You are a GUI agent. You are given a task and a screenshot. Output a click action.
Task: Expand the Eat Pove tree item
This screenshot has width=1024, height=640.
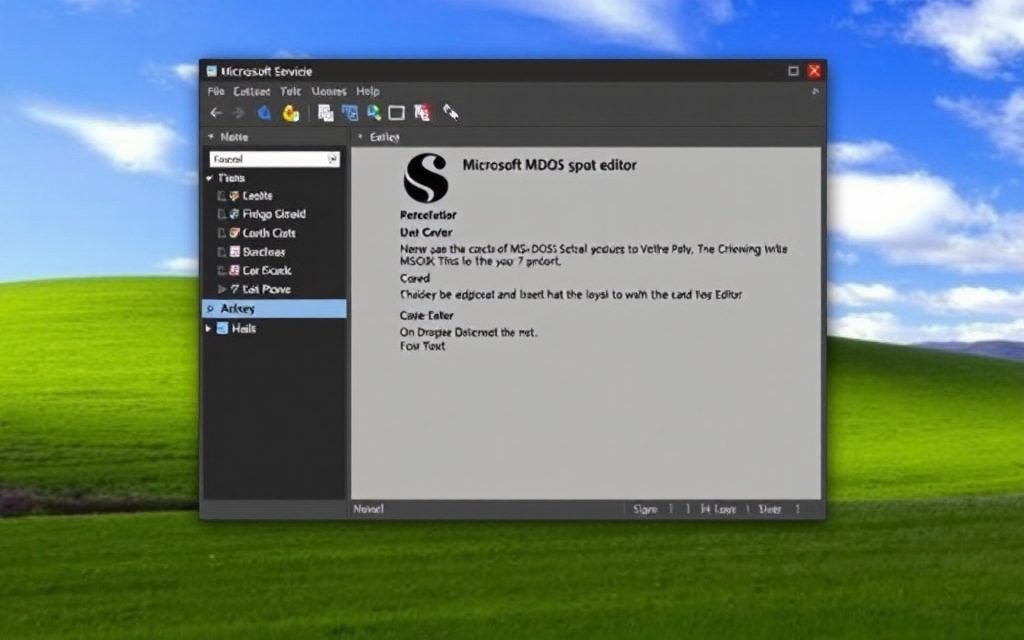coord(222,289)
